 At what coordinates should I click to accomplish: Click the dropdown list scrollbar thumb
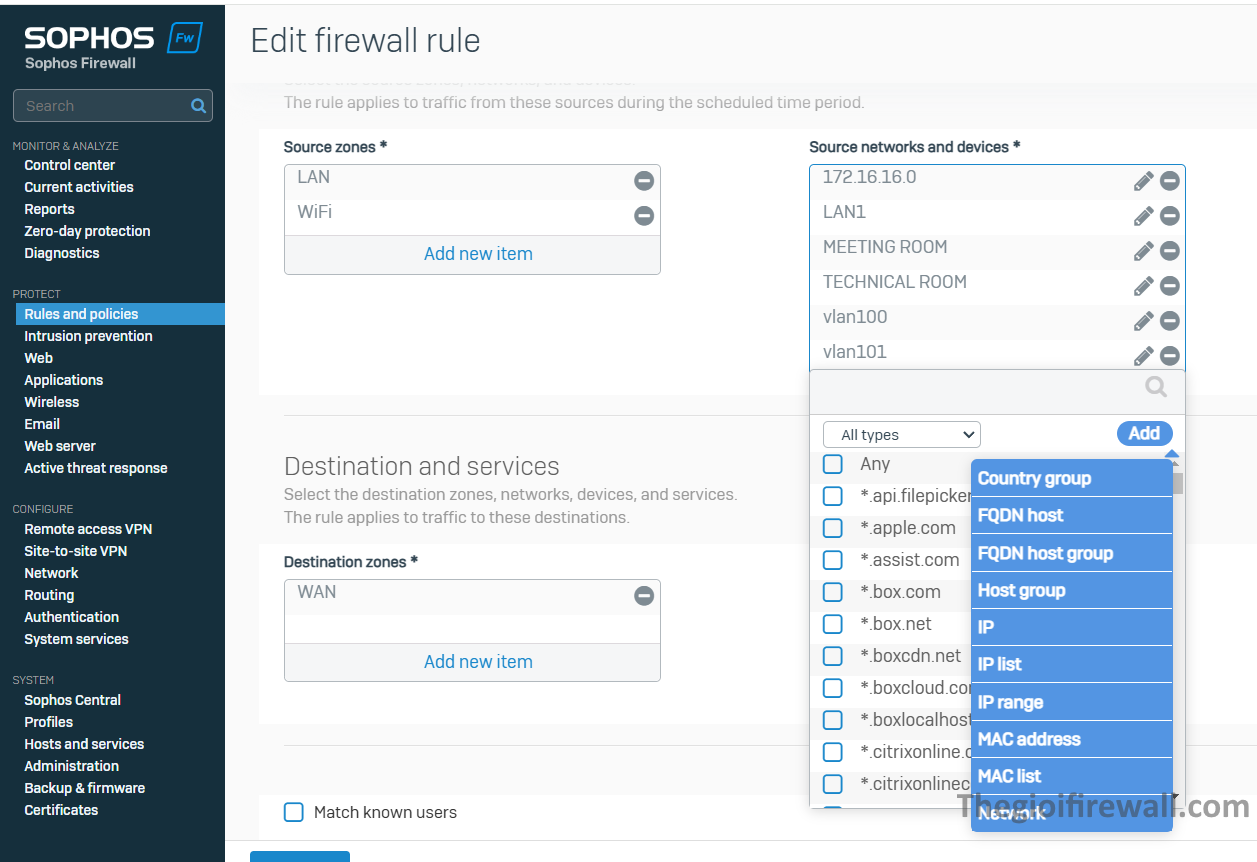(1179, 484)
